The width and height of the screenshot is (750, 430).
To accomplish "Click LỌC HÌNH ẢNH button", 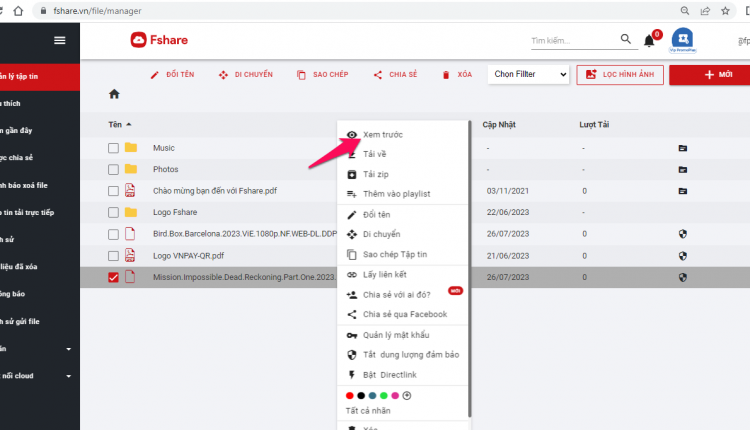I will 620,75.
